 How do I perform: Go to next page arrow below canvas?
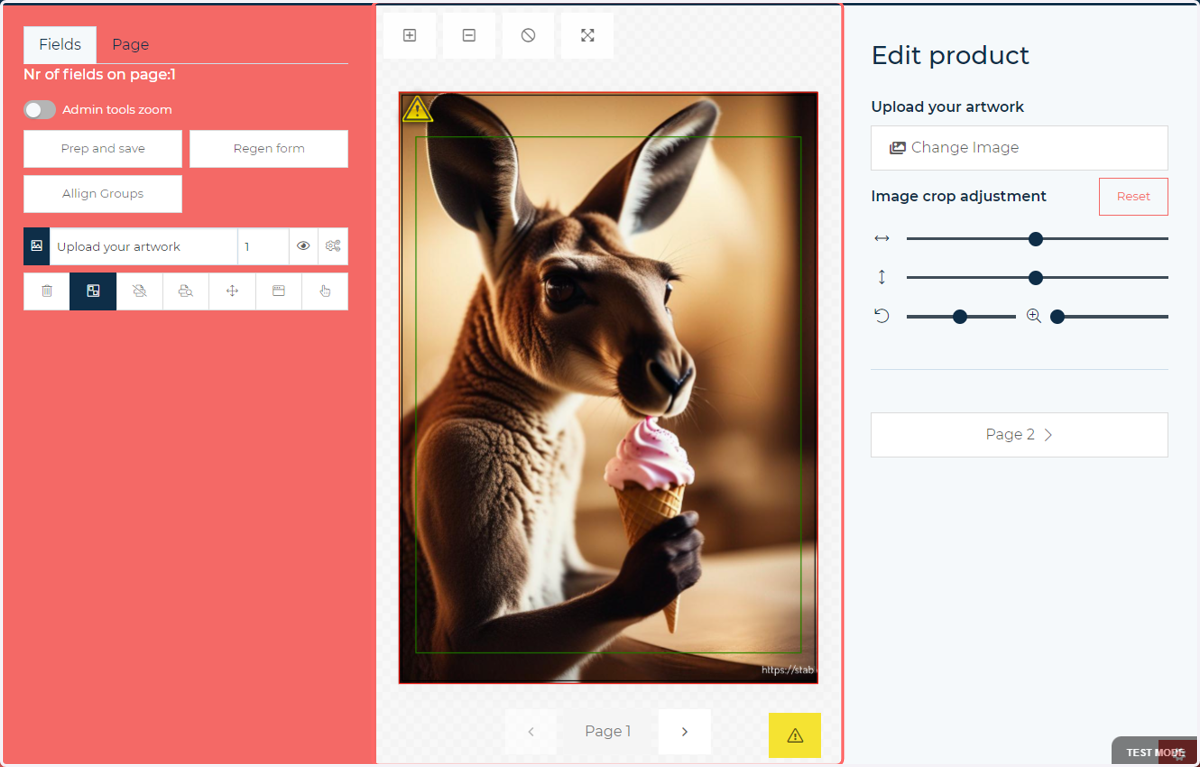pos(685,732)
